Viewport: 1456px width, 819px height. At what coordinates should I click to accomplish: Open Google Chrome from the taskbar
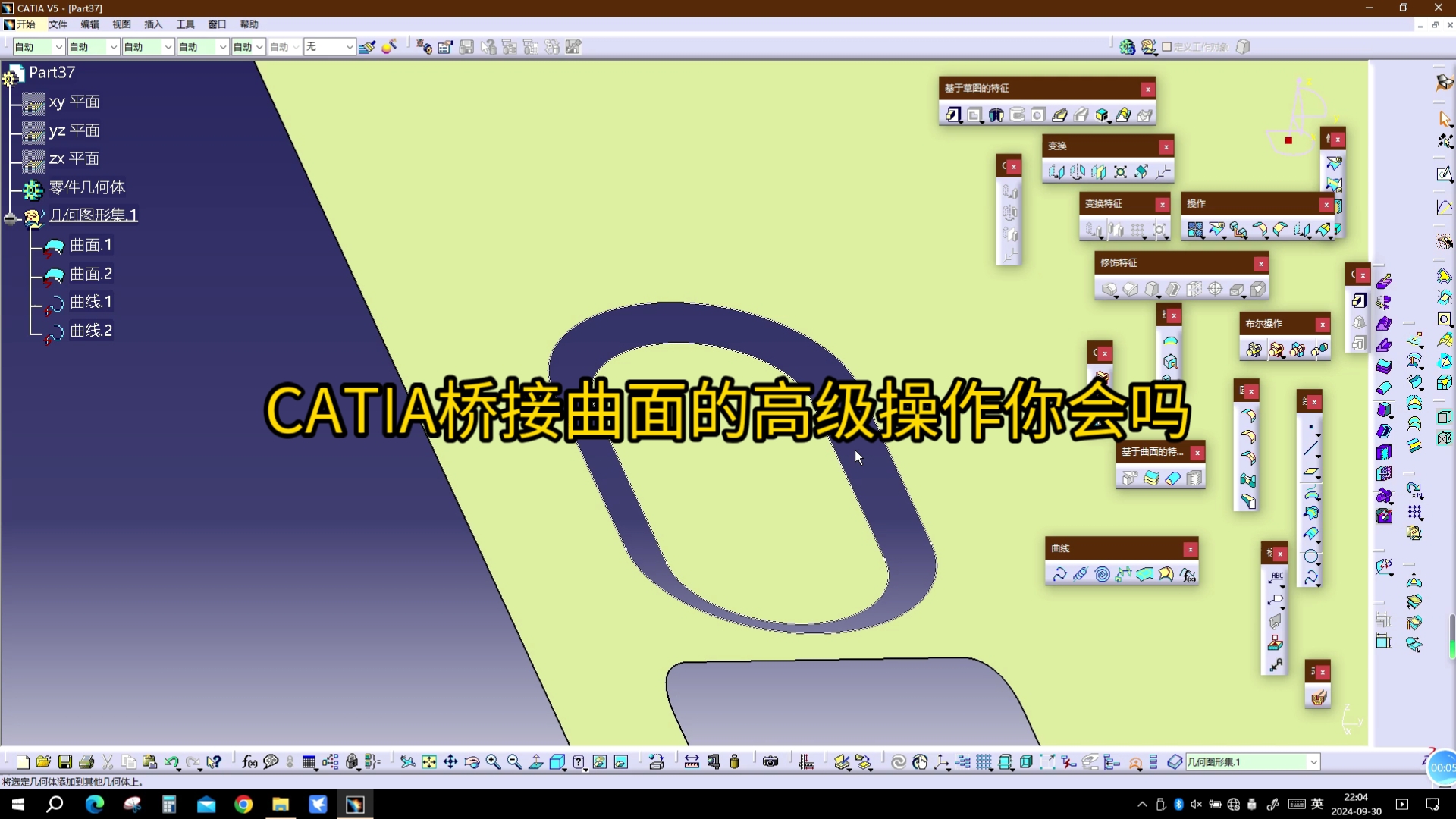point(243,804)
